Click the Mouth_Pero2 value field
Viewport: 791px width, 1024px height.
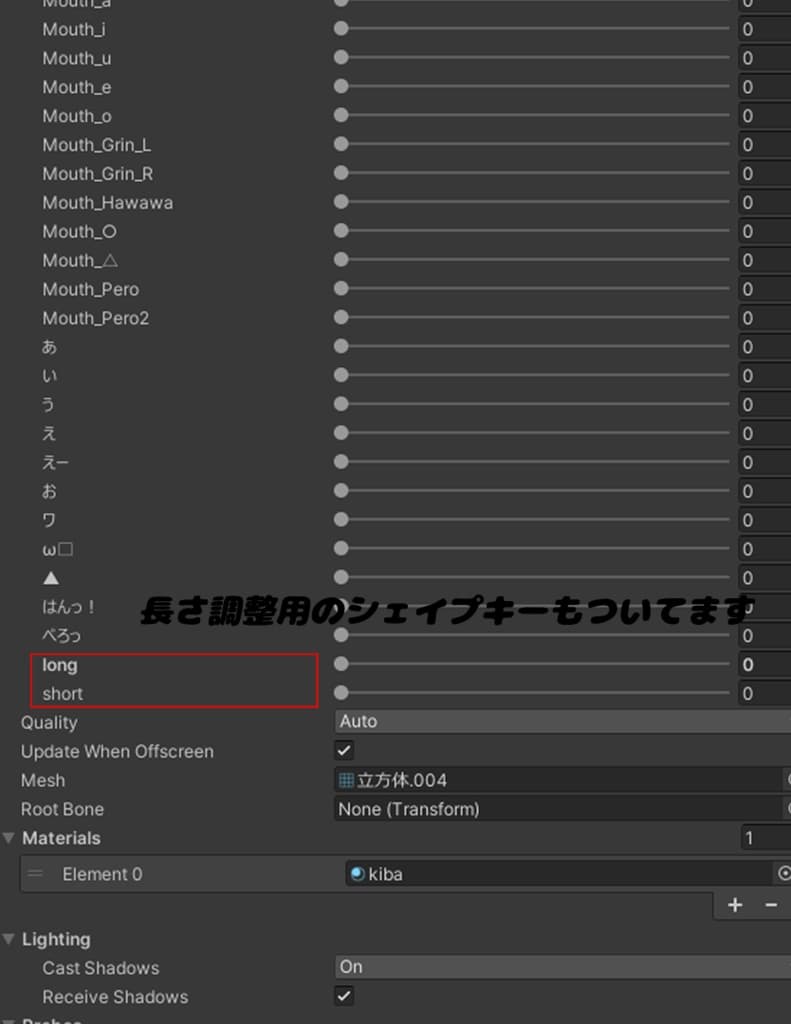pos(764,318)
